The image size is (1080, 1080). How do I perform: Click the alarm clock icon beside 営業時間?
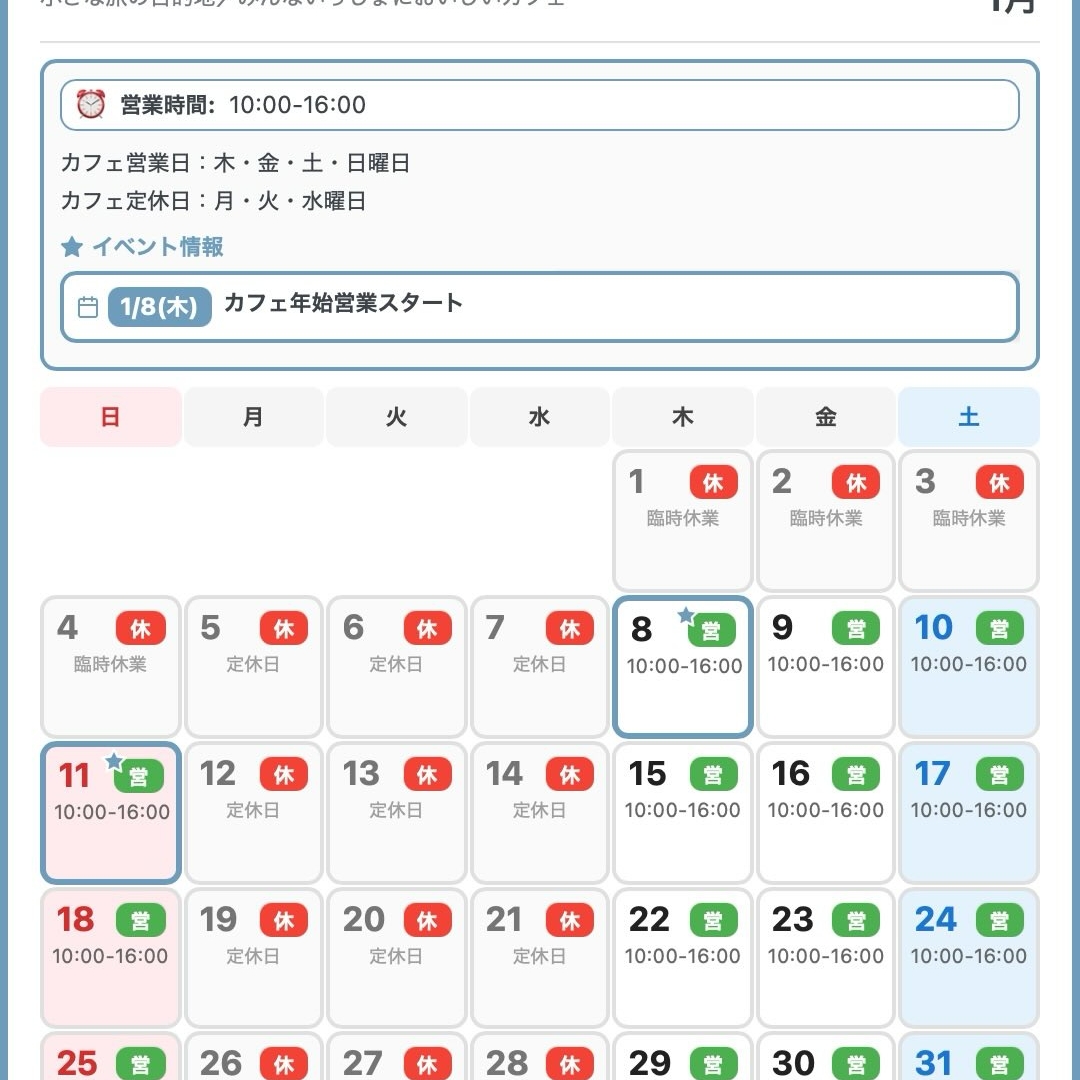coord(91,104)
